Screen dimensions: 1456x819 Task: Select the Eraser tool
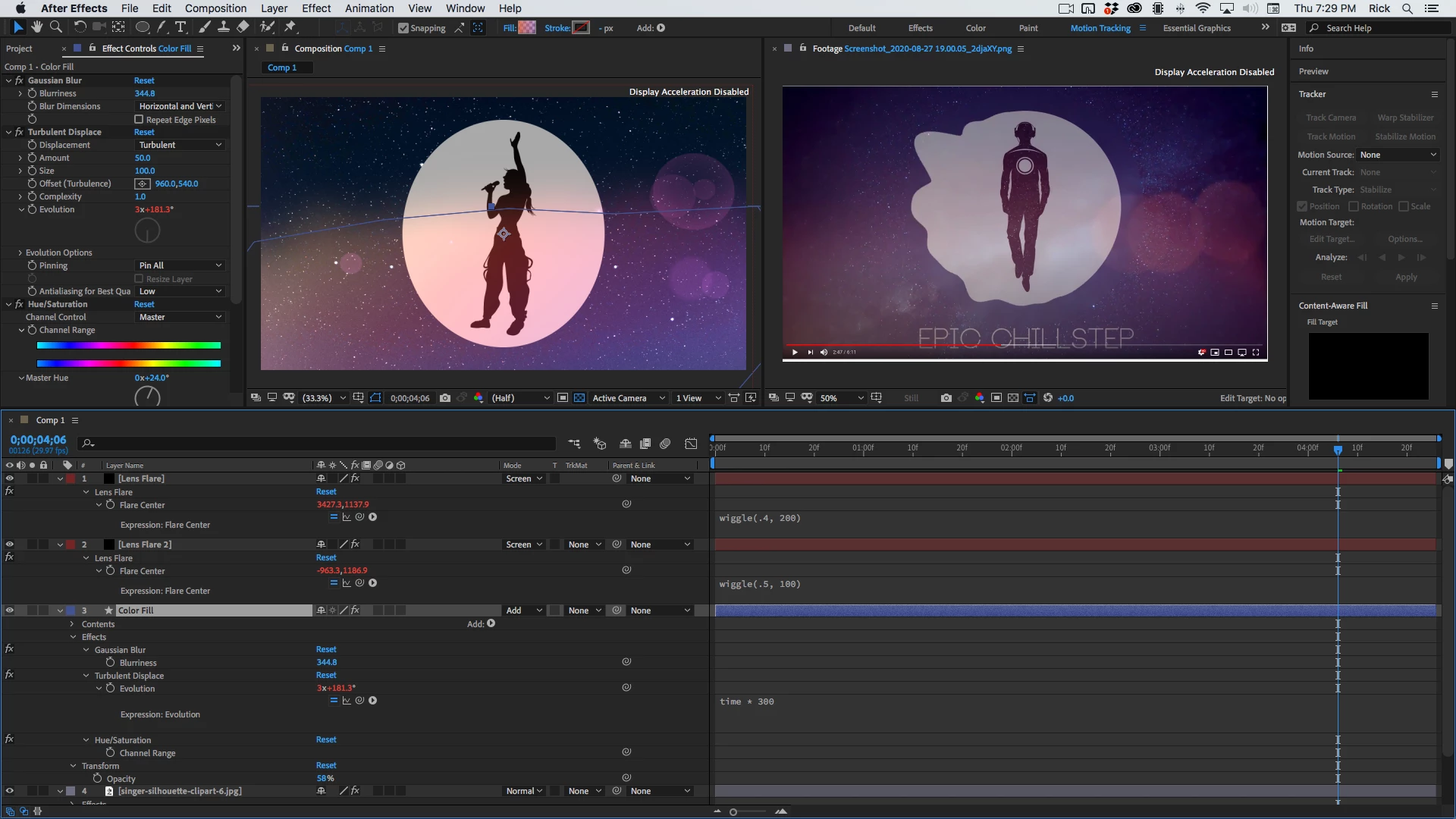[x=243, y=27]
